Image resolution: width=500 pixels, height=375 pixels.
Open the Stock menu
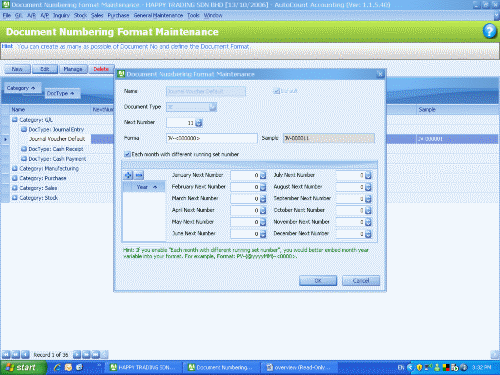click(80, 15)
